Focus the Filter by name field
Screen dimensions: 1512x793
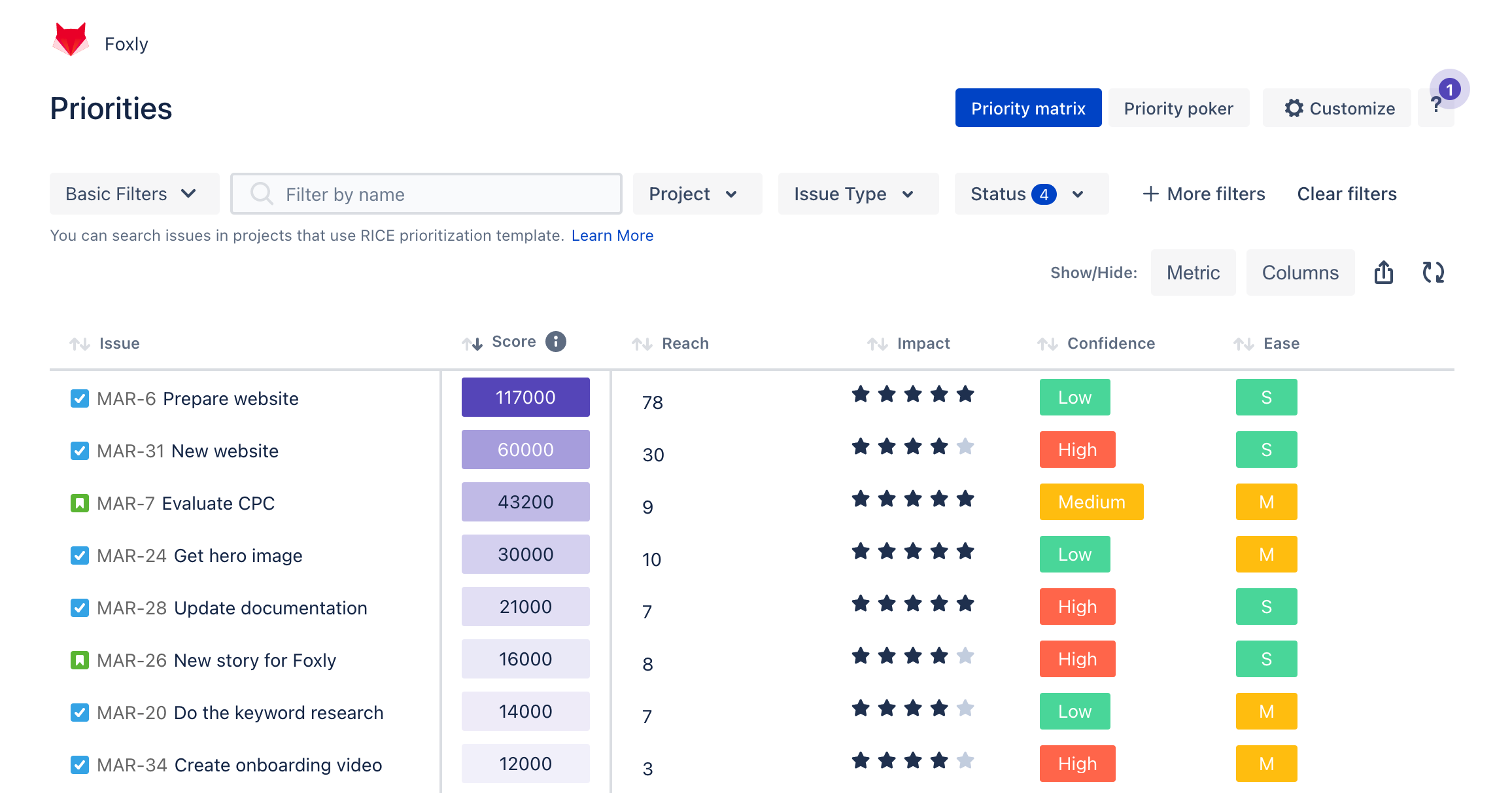coord(426,194)
